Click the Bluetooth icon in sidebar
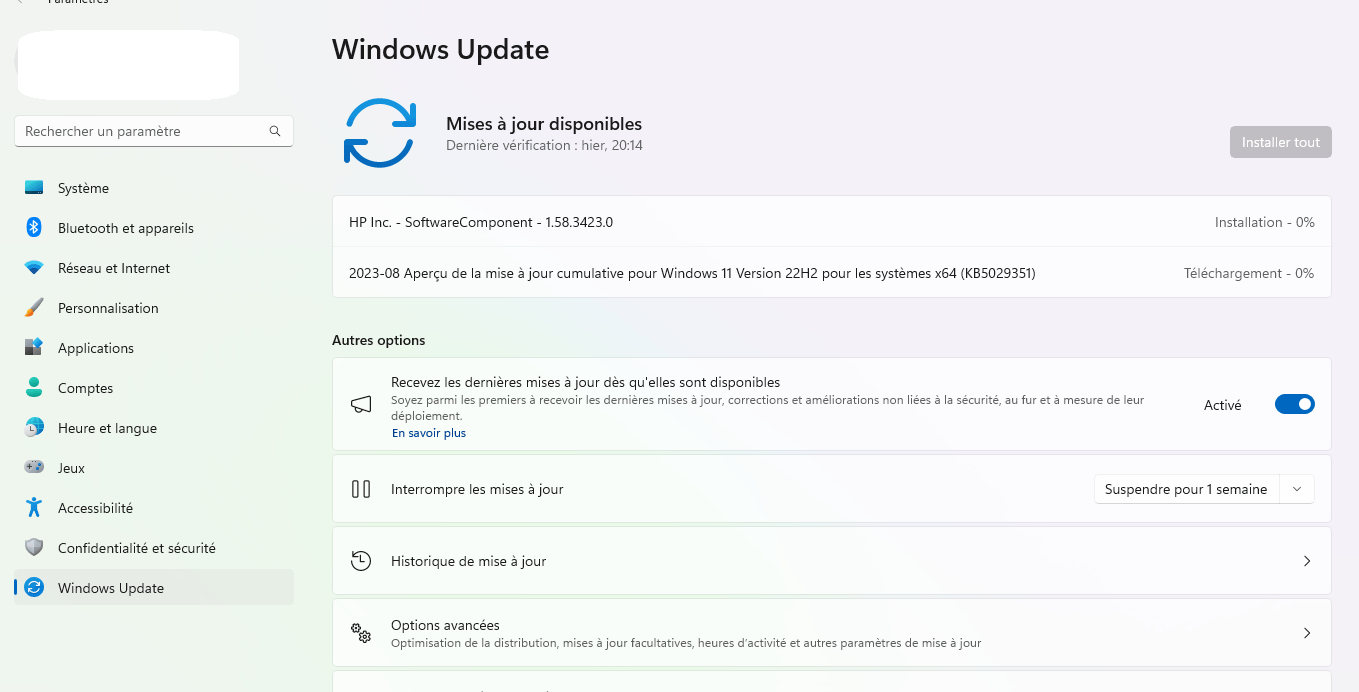The width and height of the screenshot is (1359, 692). pyautogui.click(x=34, y=228)
